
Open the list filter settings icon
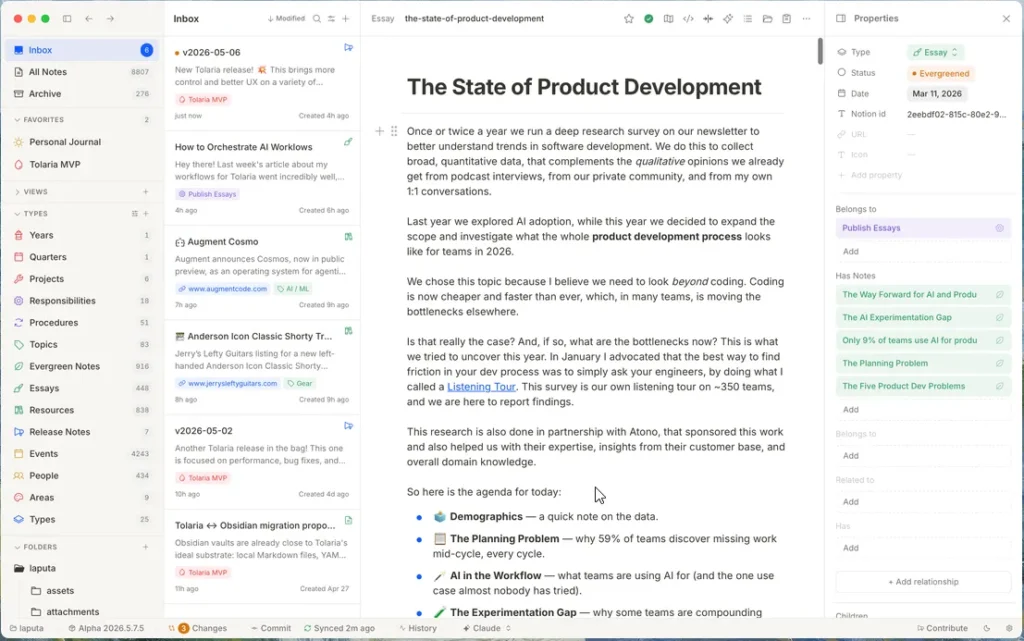click(x=331, y=19)
